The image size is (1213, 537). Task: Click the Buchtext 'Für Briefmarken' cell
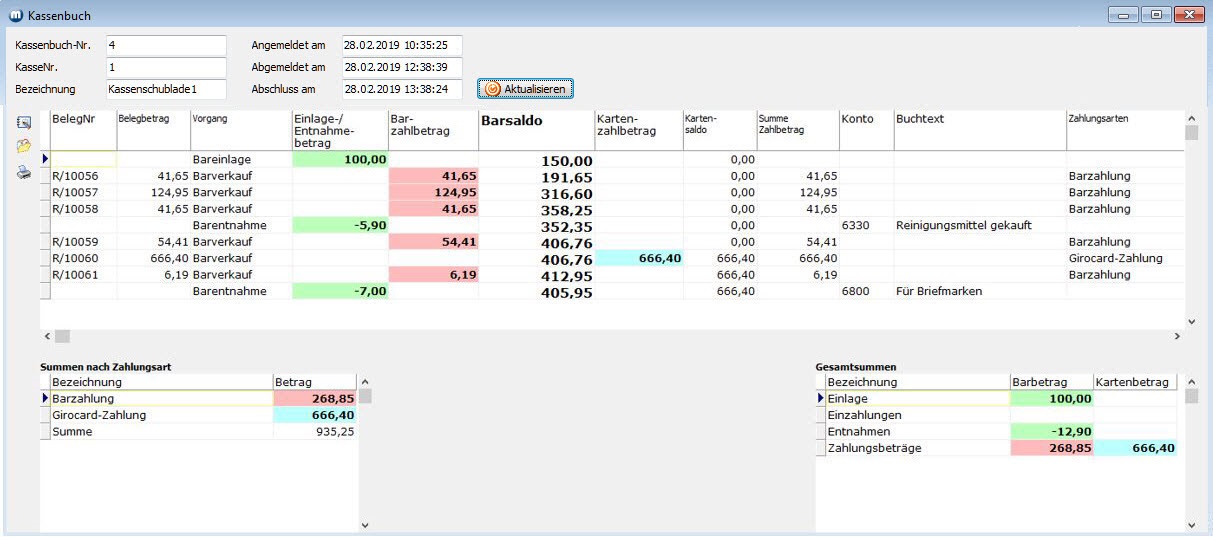[x=979, y=291]
